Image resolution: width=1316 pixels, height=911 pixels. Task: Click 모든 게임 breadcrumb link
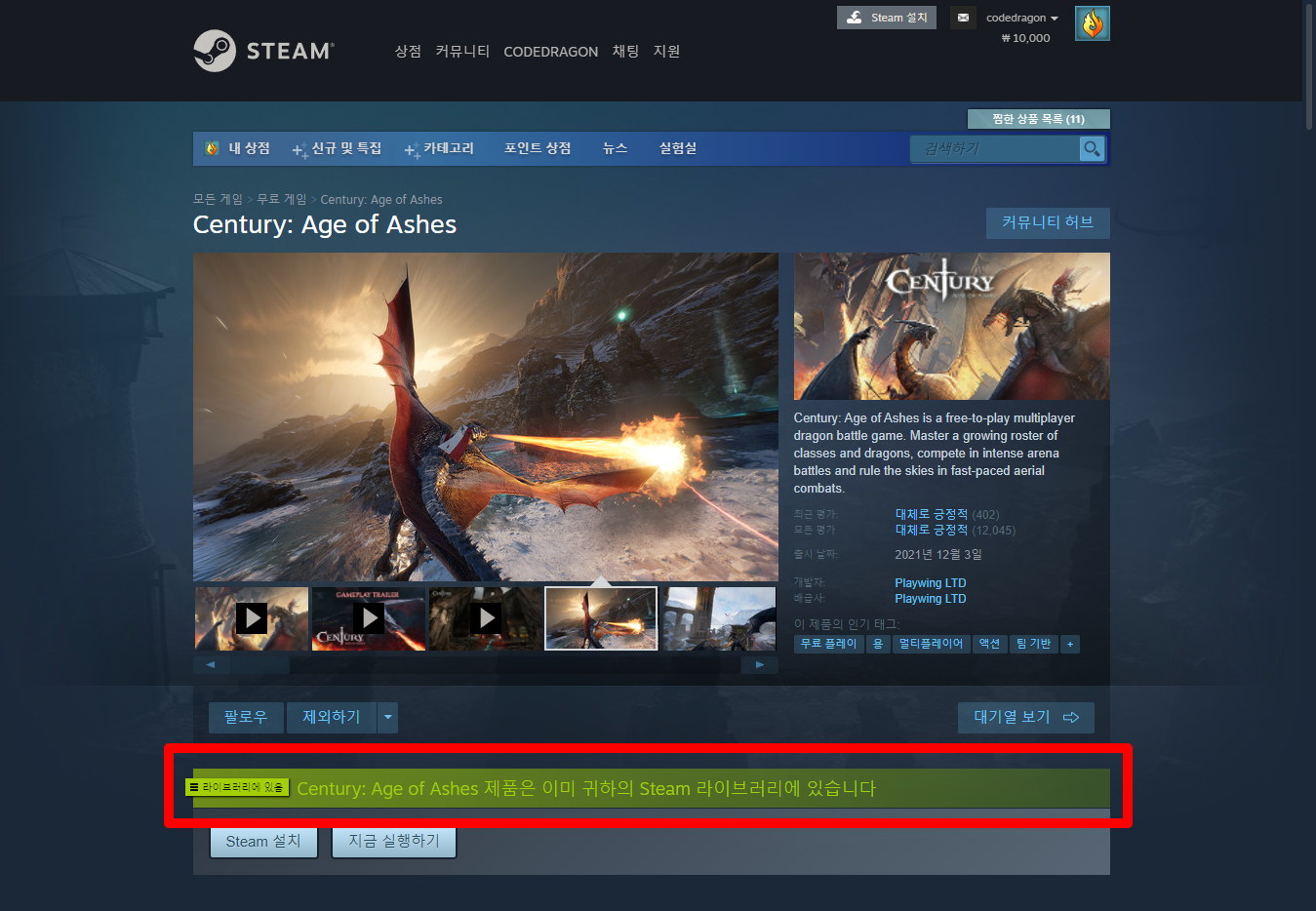click(x=218, y=199)
